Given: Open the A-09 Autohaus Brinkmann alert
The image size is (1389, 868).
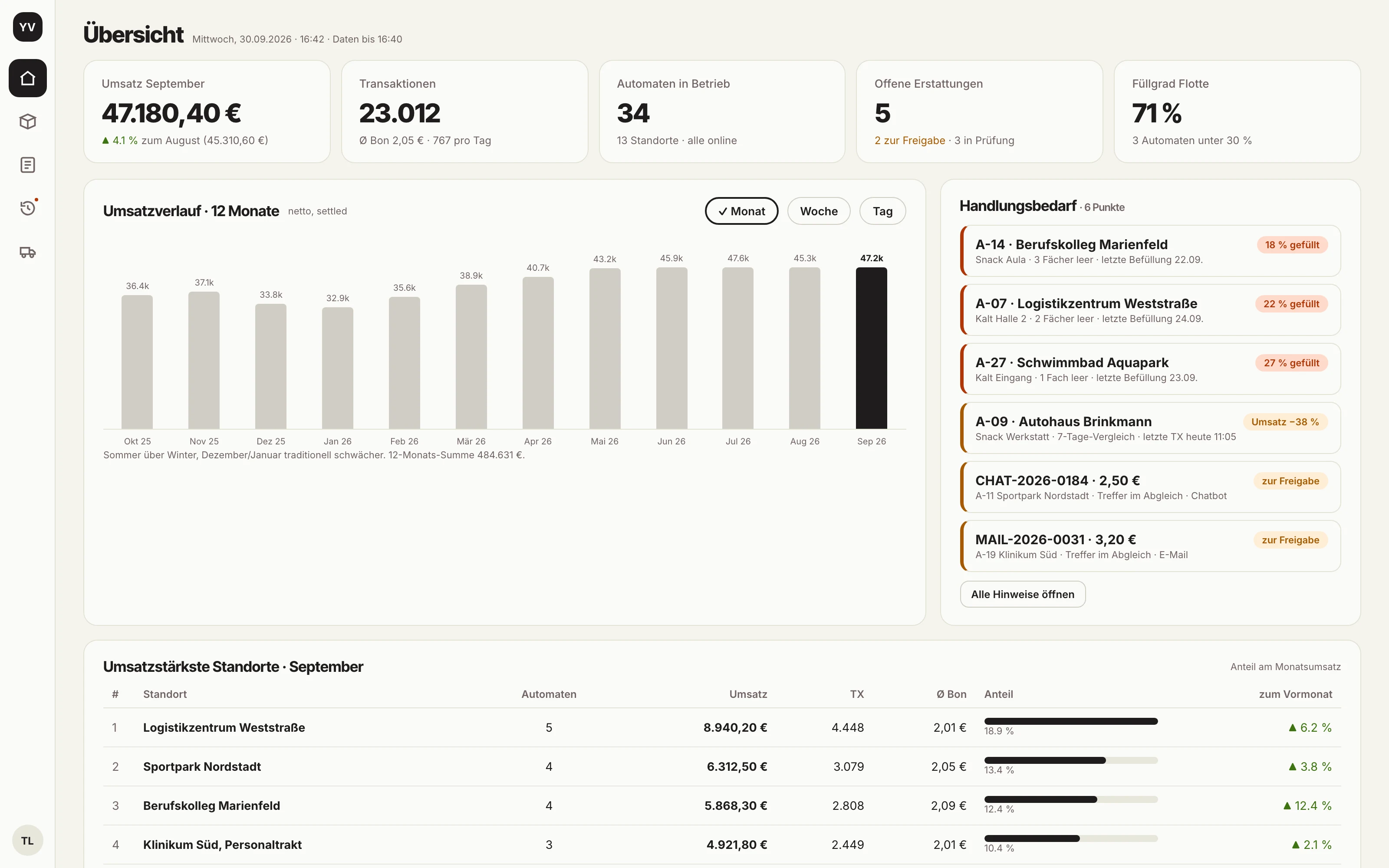Looking at the screenshot, I should pos(1150,428).
